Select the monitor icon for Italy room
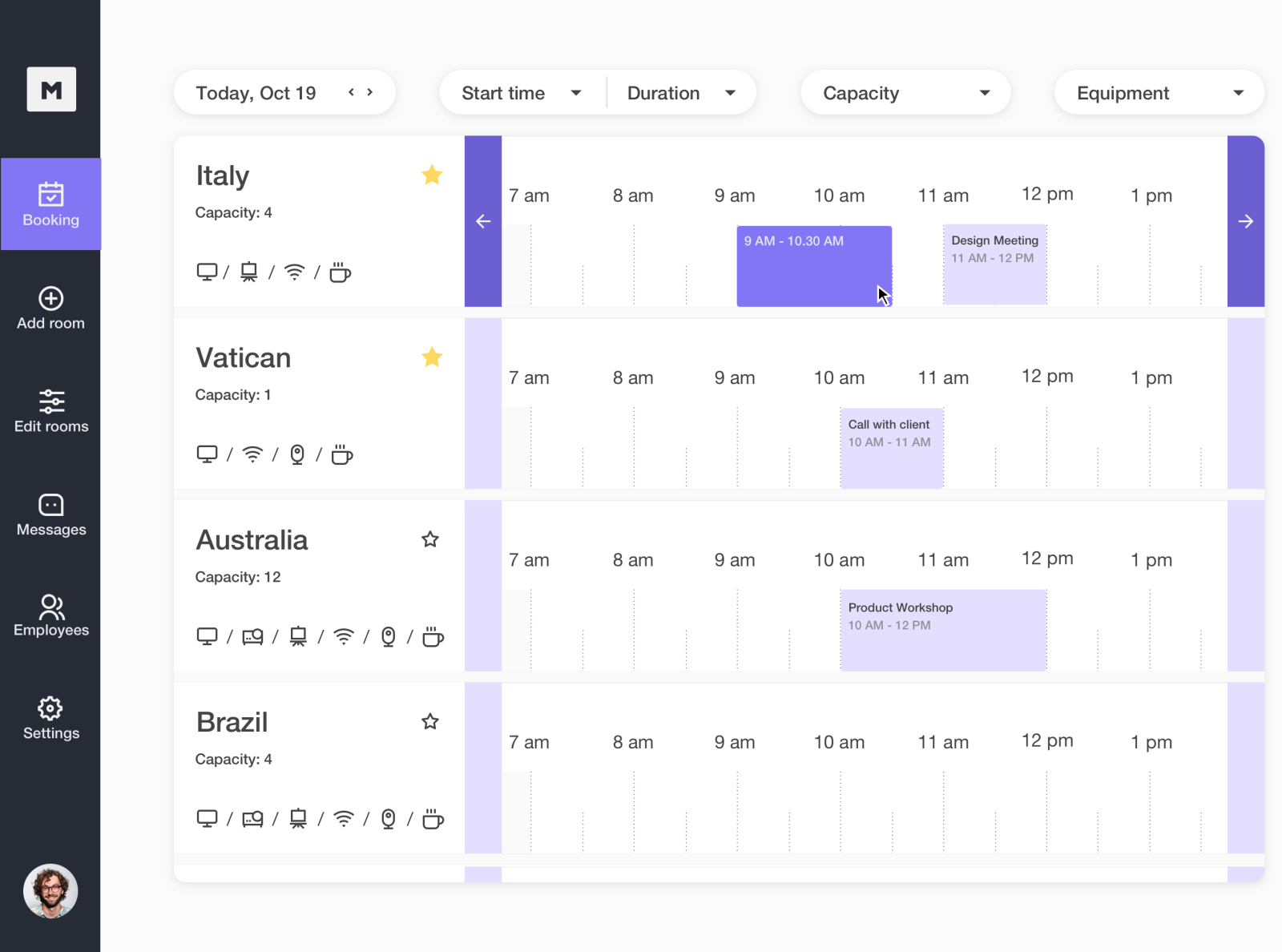 tap(208, 272)
